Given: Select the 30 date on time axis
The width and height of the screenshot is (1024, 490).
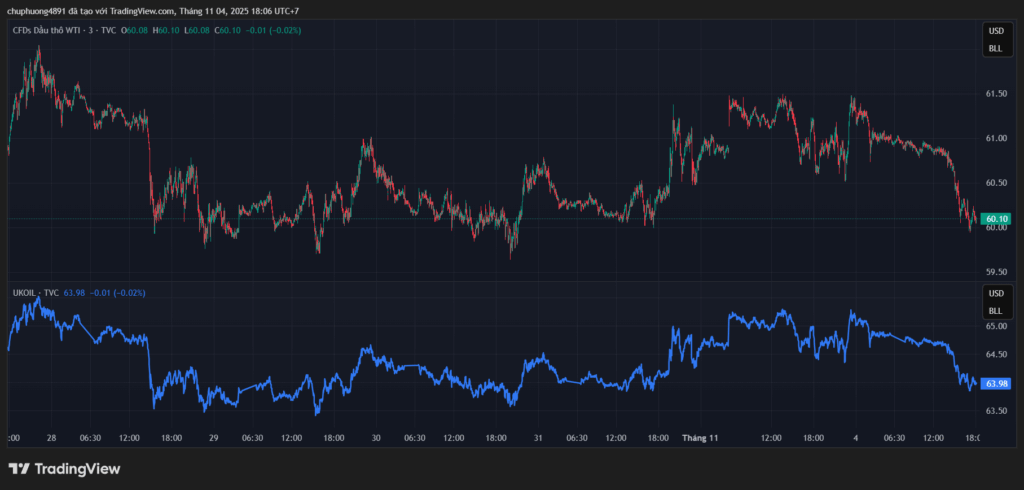Looking at the screenshot, I should tap(376, 438).
